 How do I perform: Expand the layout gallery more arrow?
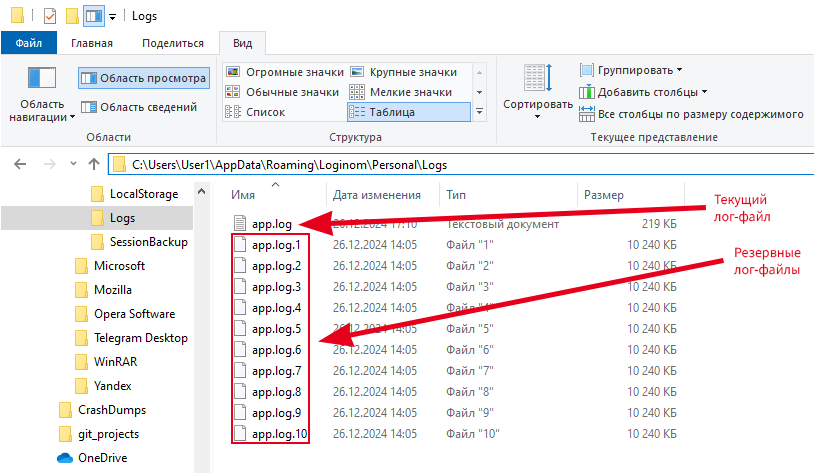pos(480,112)
